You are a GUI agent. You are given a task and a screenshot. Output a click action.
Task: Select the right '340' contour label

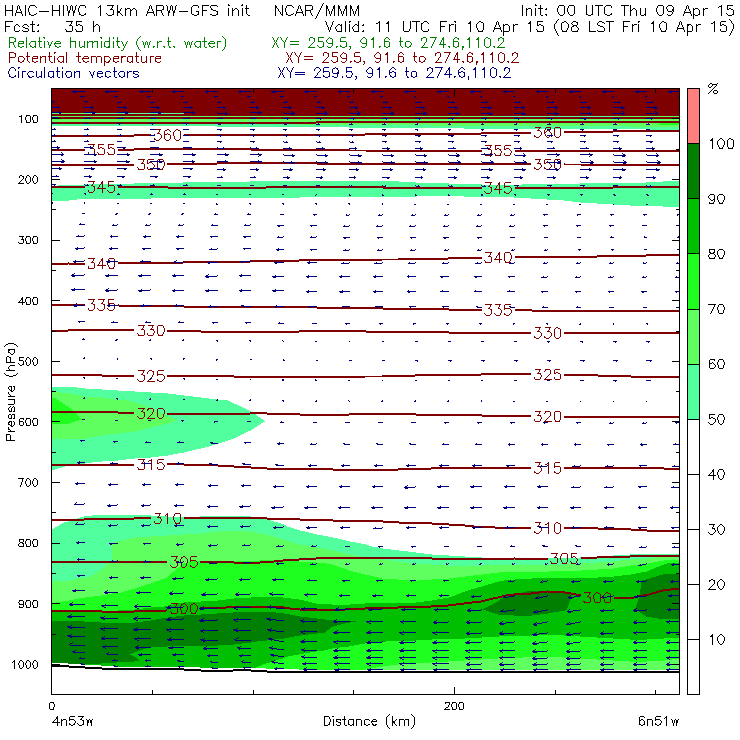pyautogui.click(x=498, y=258)
